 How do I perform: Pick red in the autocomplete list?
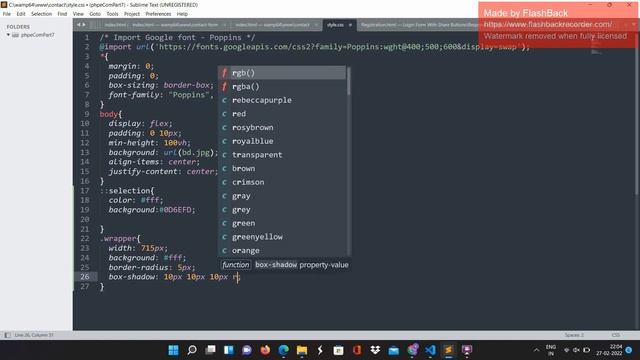[x=282, y=114]
